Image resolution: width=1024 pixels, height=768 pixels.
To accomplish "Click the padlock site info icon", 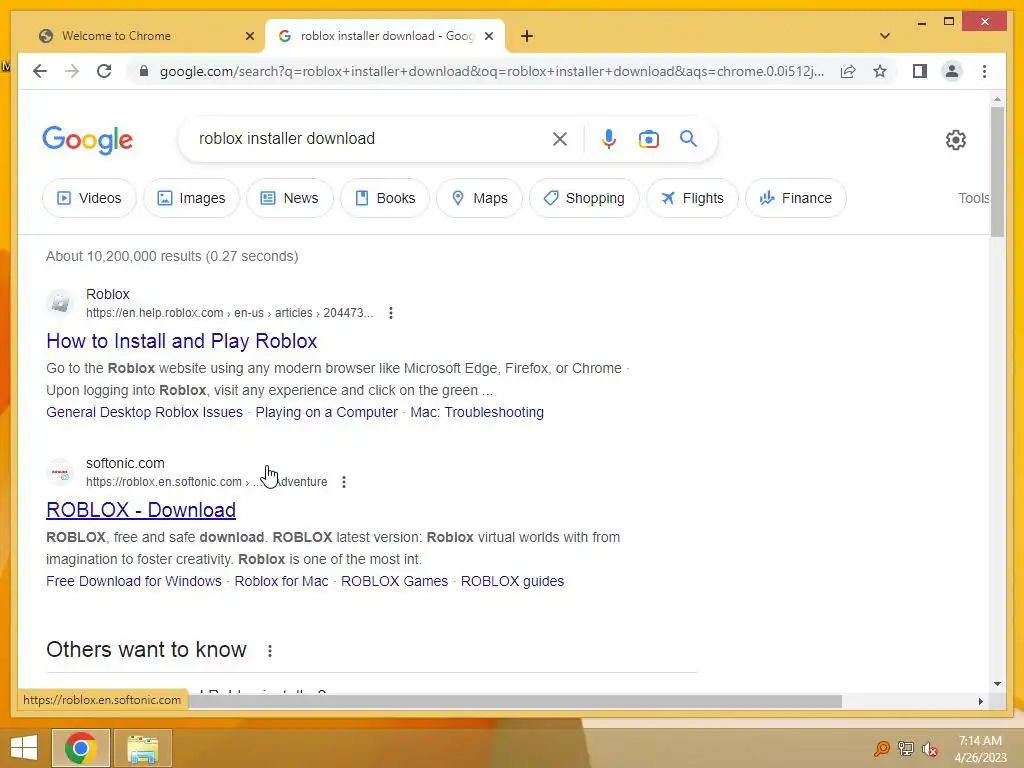I will pyautogui.click(x=144, y=71).
